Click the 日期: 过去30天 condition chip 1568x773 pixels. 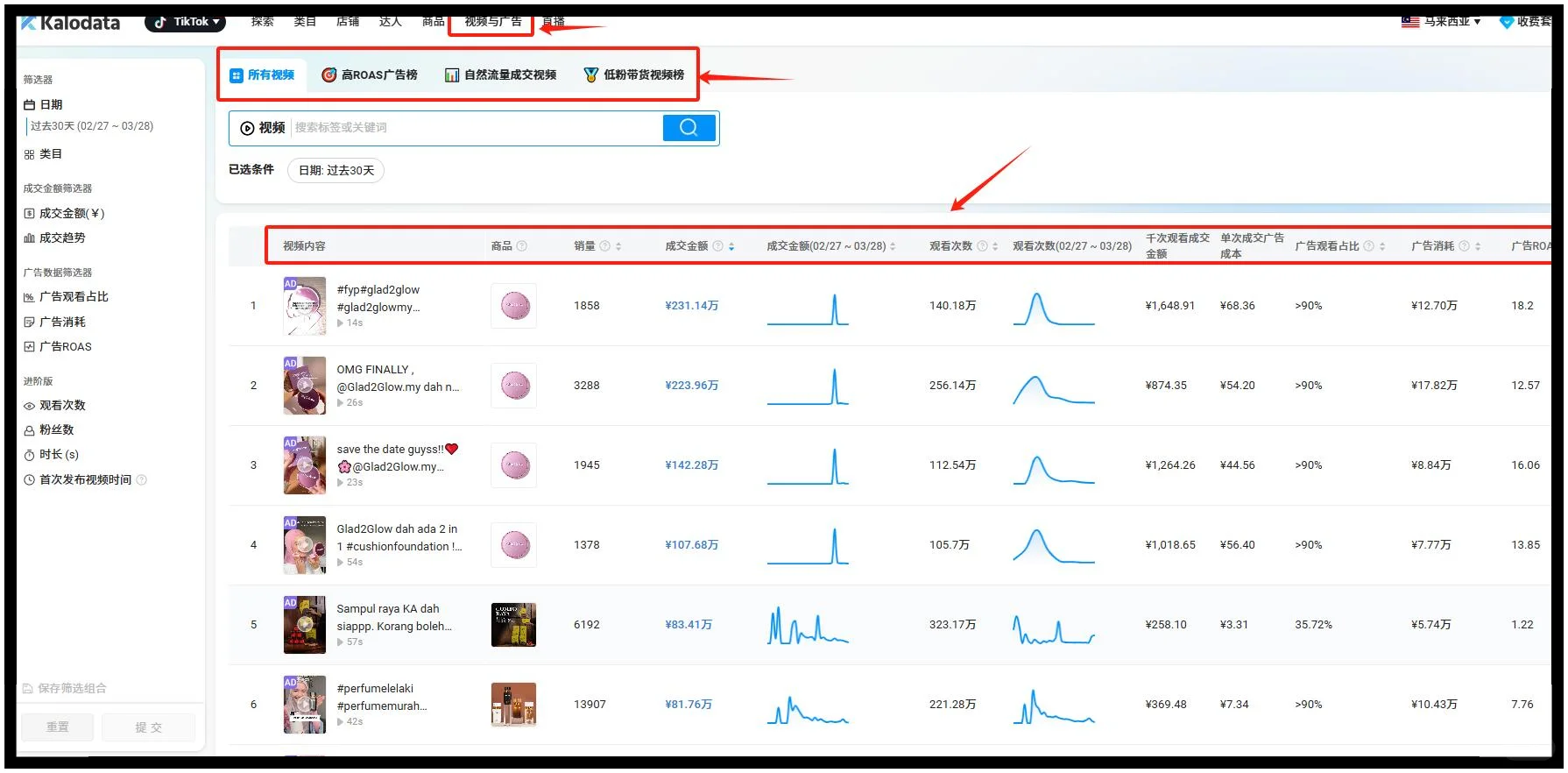(x=336, y=170)
